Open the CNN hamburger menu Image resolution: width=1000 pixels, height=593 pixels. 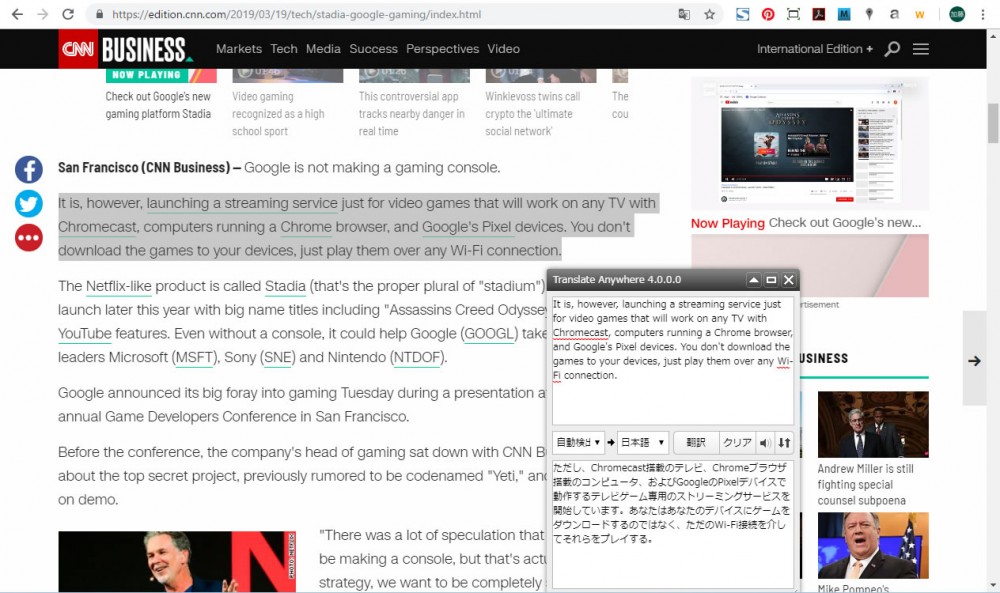click(920, 48)
